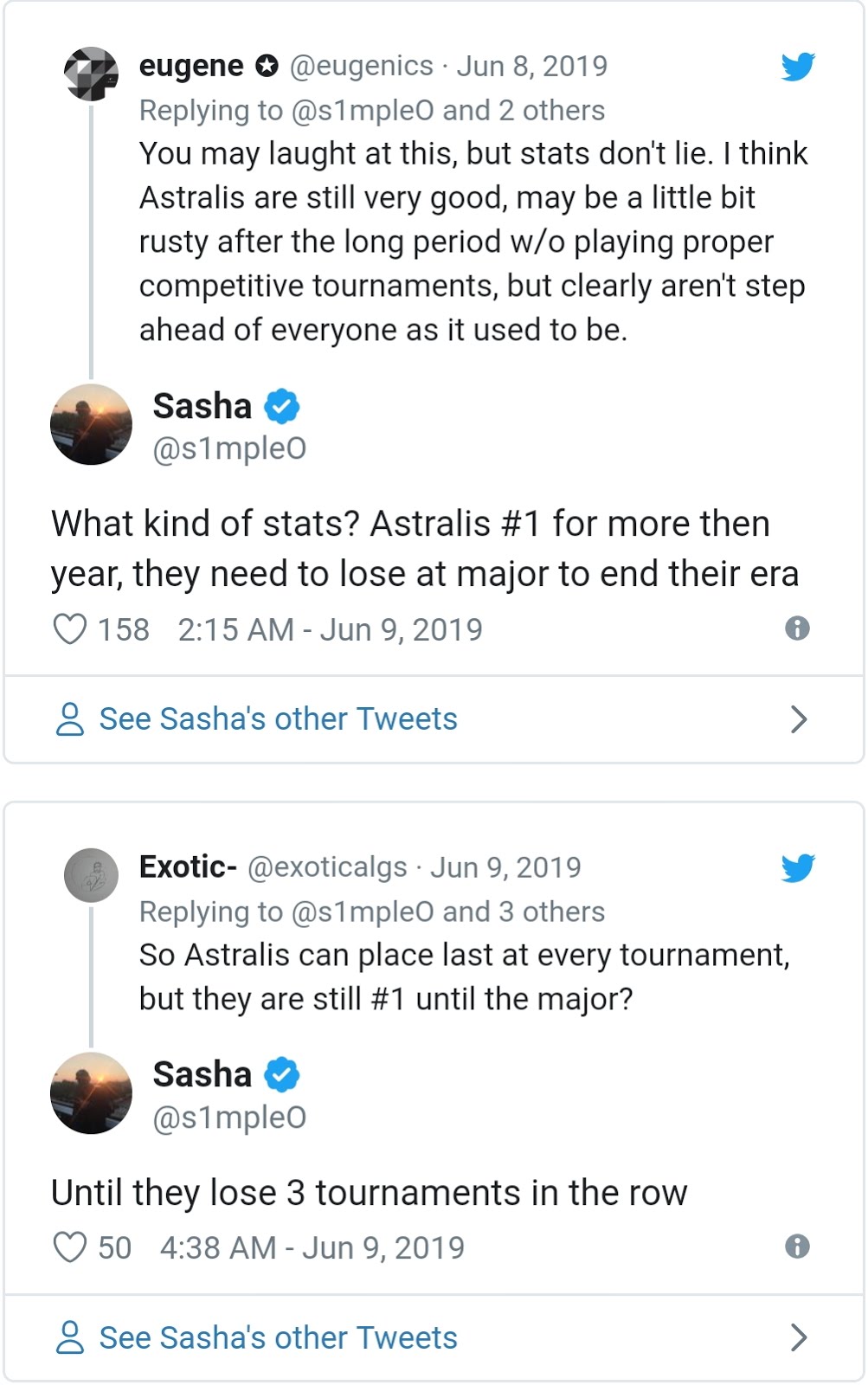Expand second See Sasha's other Tweets chevron
The image size is (868, 1385).
(x=799, y=1337)
